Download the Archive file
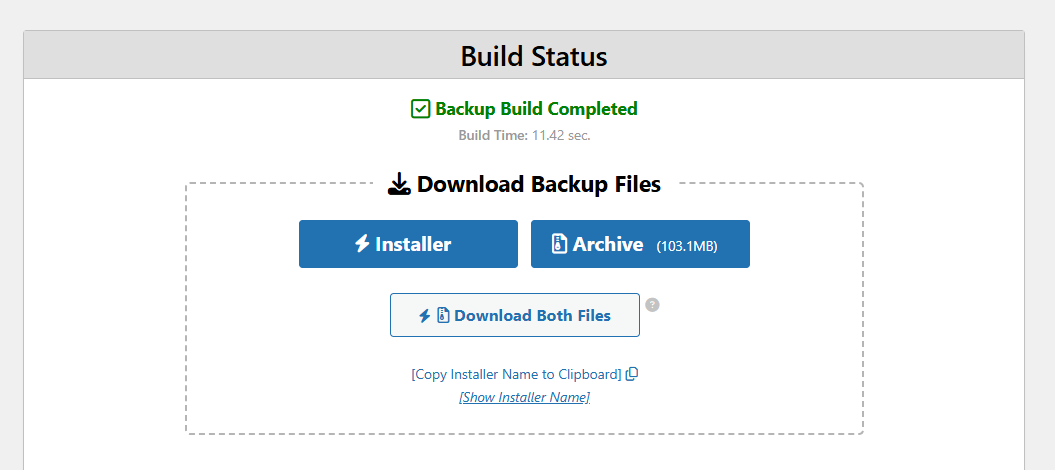The image size is (1055, 470). [640, 244]
